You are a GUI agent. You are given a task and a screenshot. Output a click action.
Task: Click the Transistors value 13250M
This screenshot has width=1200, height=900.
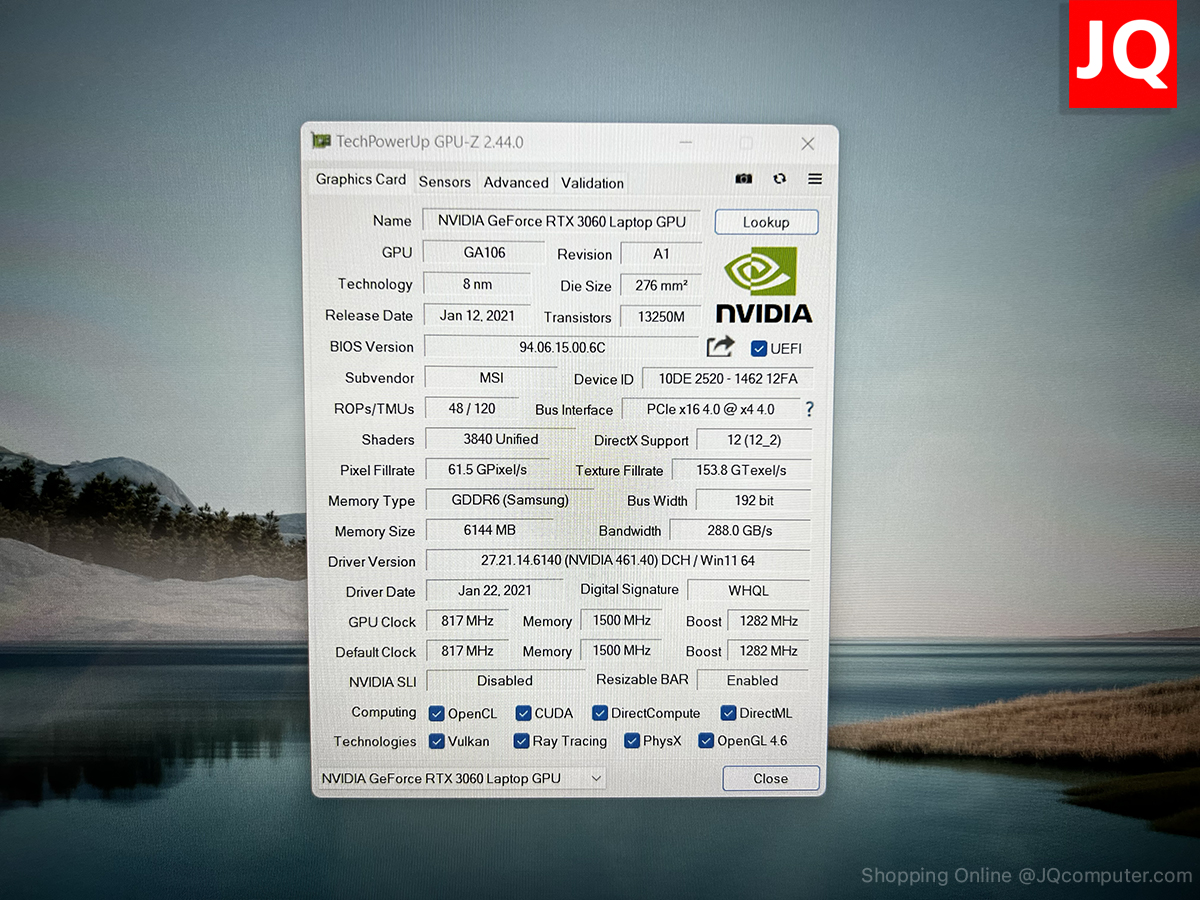click(x=661, y=317)
